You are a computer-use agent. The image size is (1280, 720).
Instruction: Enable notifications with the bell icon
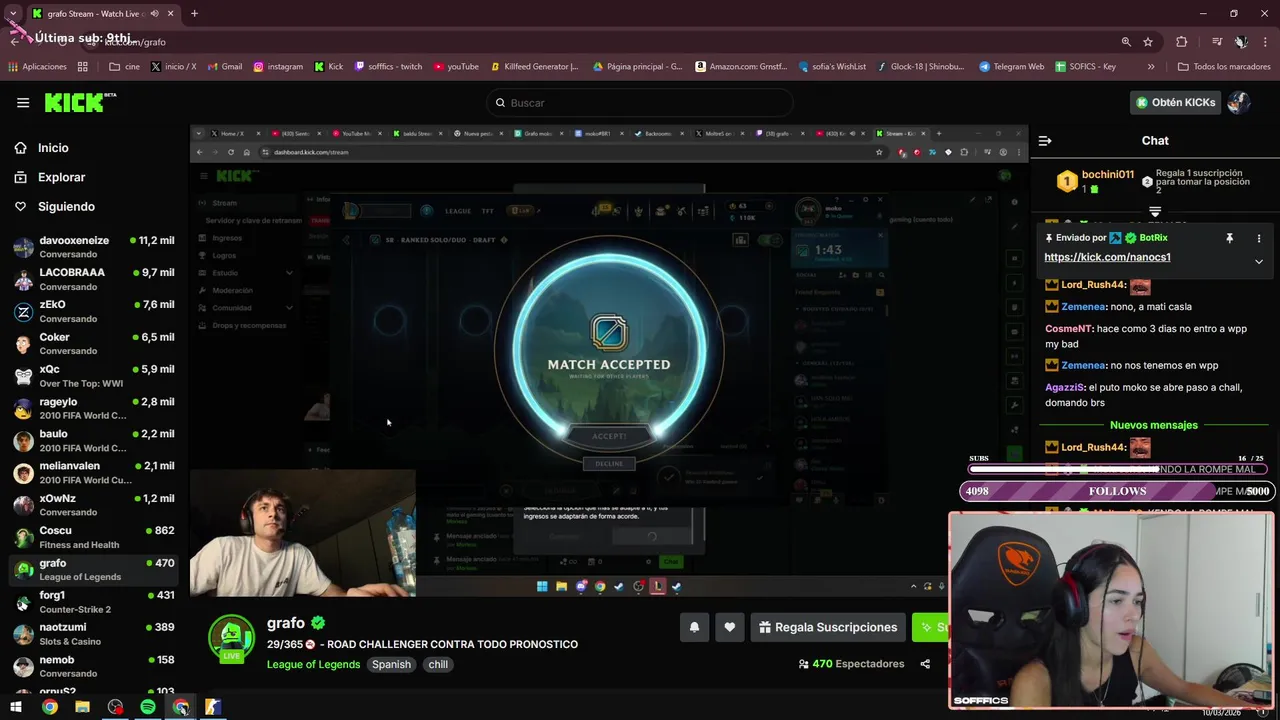point(694,627)
